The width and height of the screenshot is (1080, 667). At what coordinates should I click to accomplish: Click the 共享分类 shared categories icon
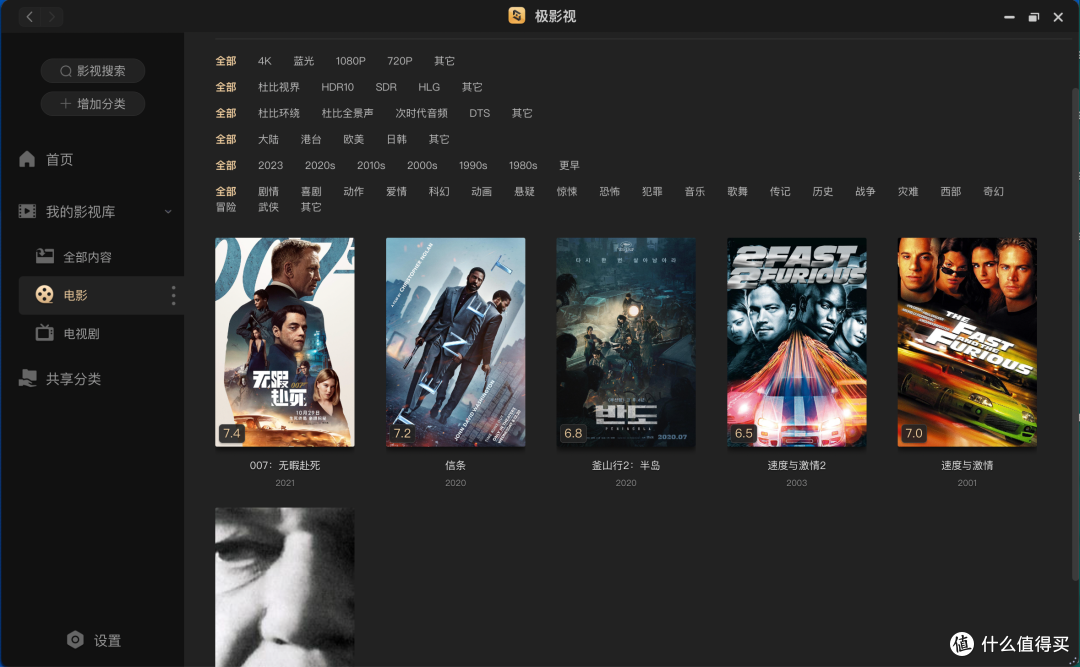click(29, 378)
